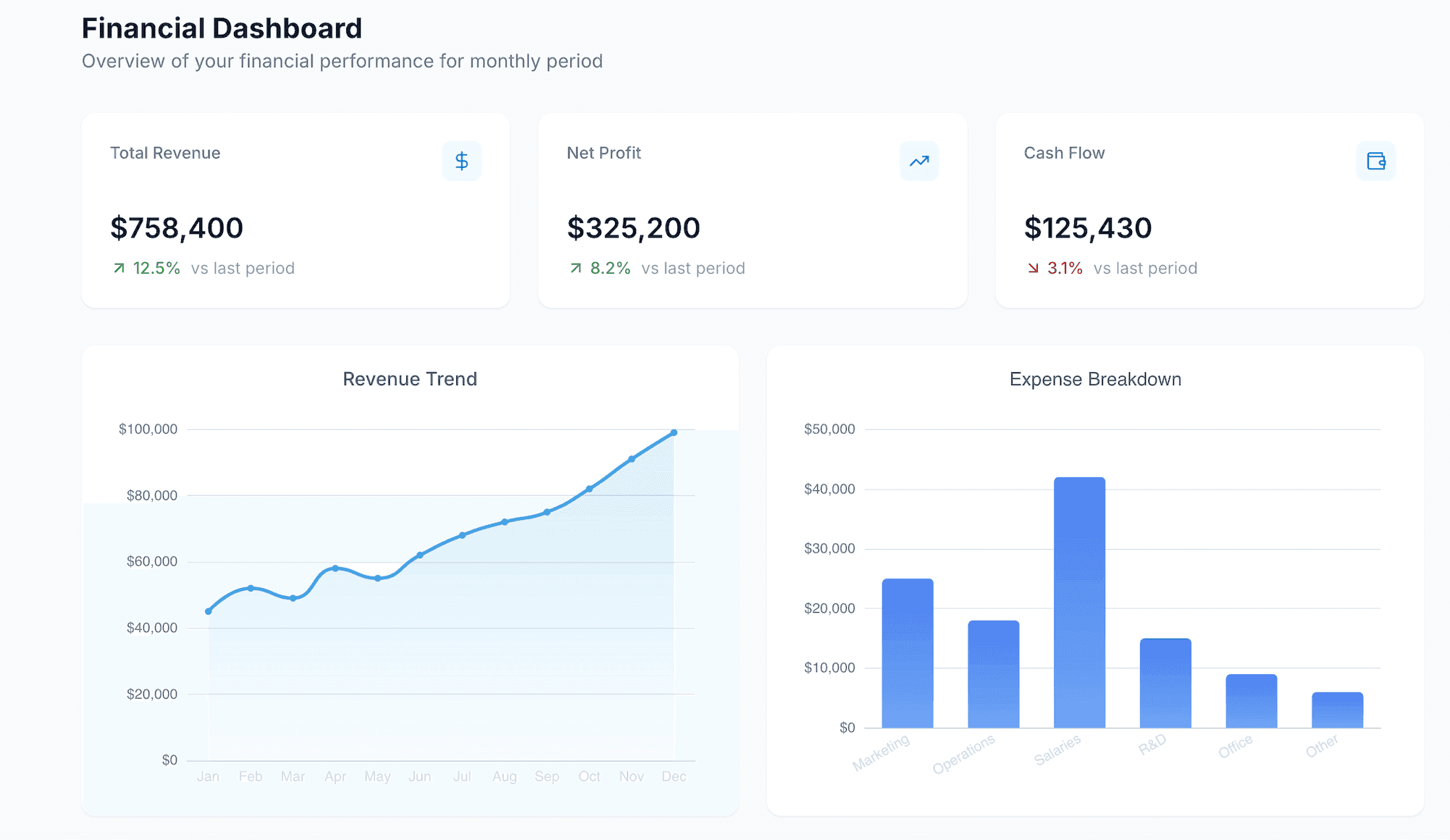The height and width of the screenshot is (840, 1450).
Task: Click the green up arrow beside 8.2%
Action: click(x=576, y=269)
